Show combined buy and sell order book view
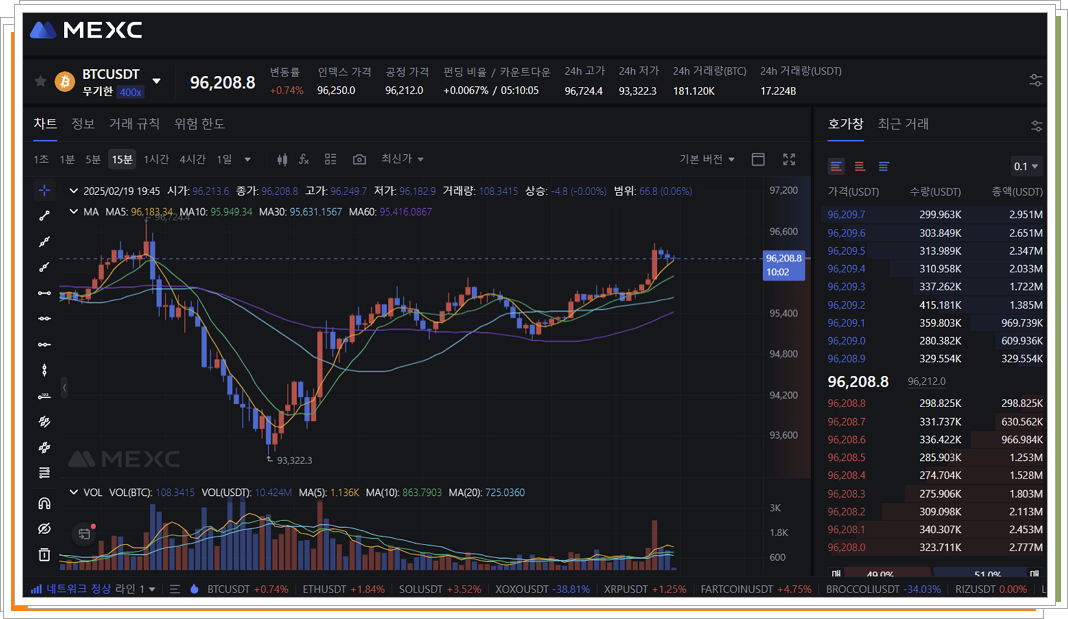Viewport: 1068px width, 619px height. [x=836, y=166]
